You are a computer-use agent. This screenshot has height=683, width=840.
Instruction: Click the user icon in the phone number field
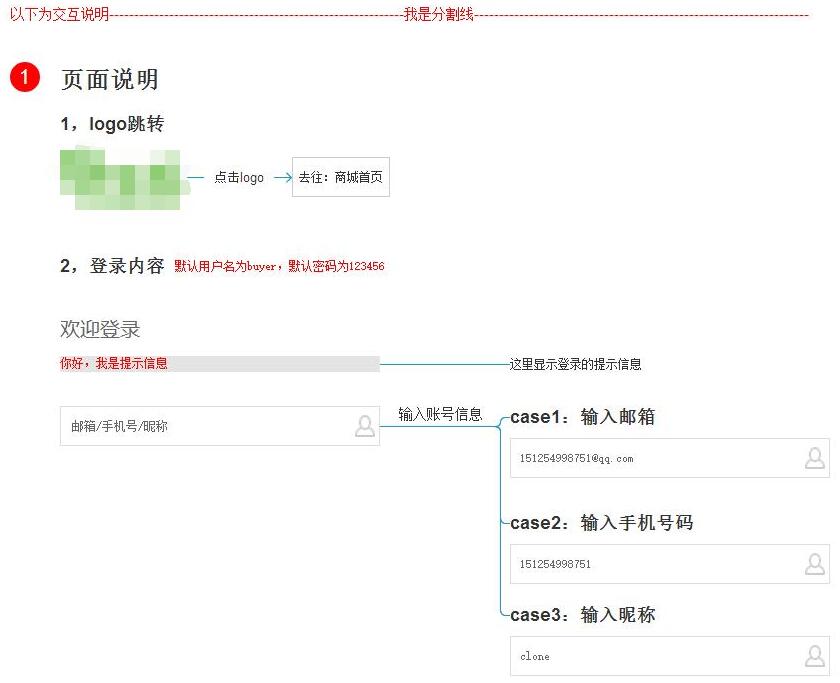(x=815, y=564)
